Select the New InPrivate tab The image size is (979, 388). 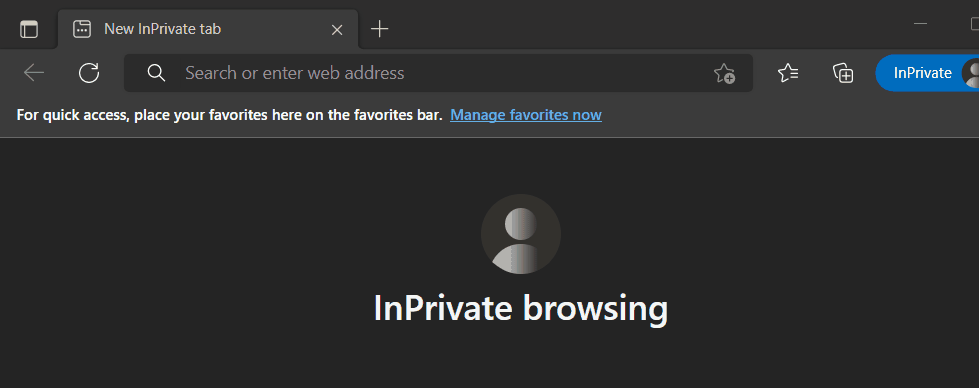coord(208,29)
